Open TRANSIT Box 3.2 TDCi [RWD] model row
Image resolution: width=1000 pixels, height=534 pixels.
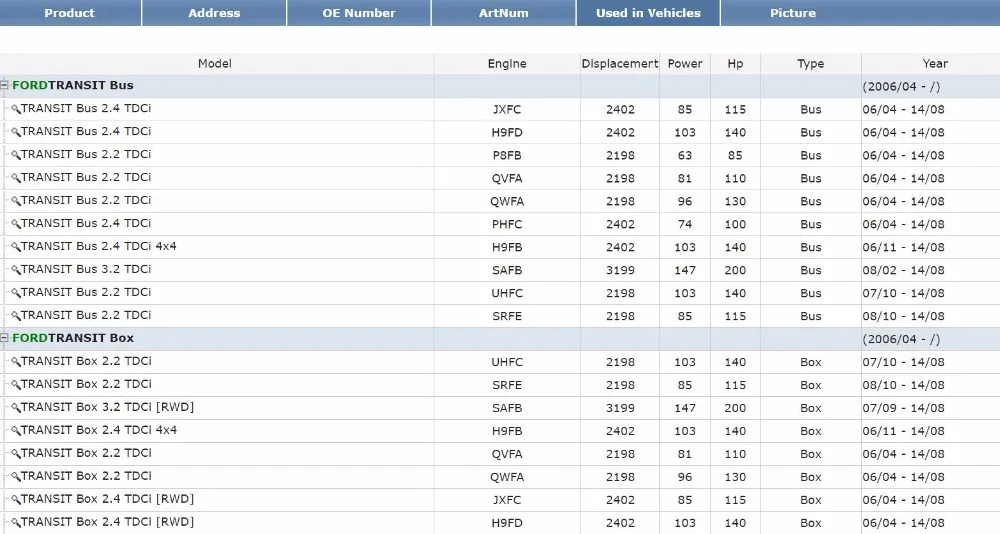[x=108, y=407]
